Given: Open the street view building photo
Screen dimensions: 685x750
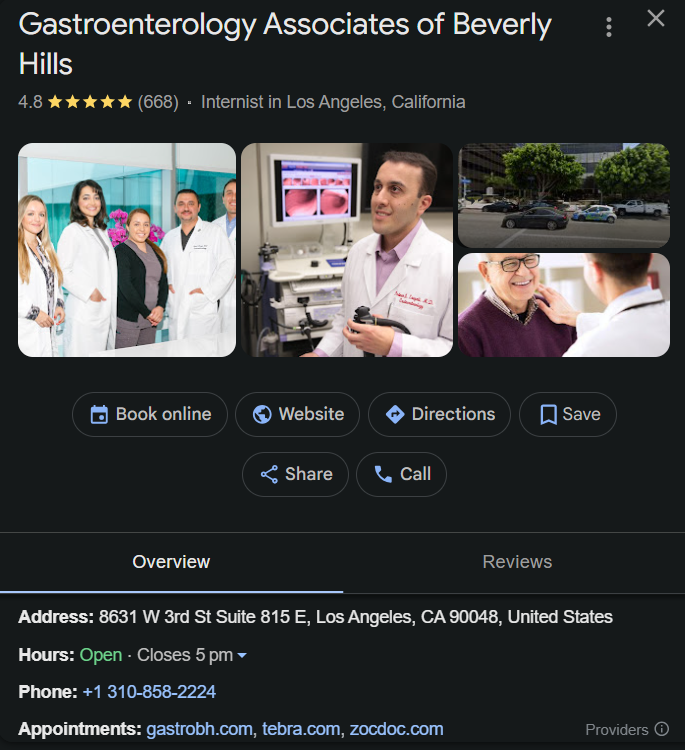Looking at the screenshot, I should [563, 195].
